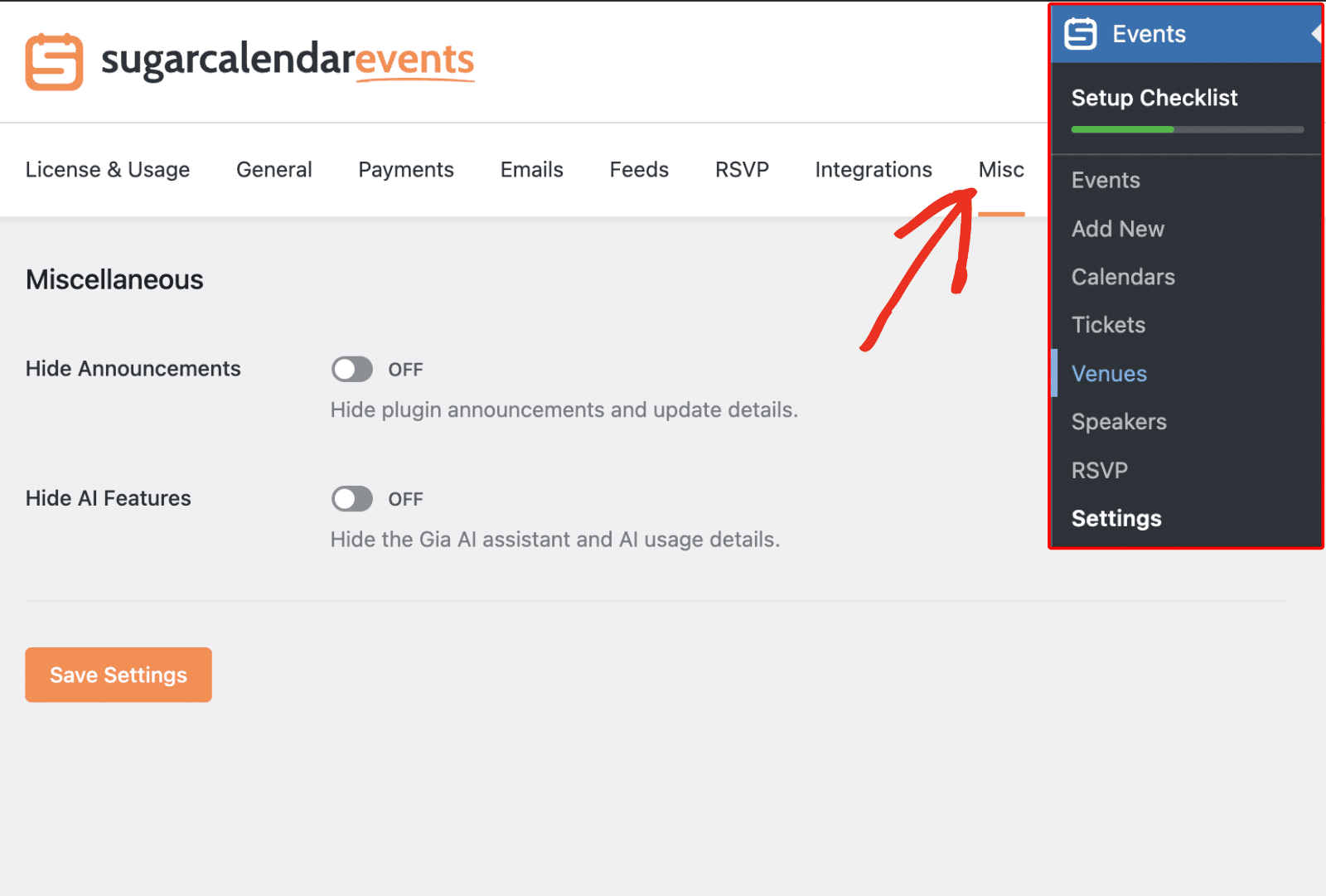This screenshot has width=1326, height=896.
Task: Switch to the Emails tab
Action: point(532,170)
